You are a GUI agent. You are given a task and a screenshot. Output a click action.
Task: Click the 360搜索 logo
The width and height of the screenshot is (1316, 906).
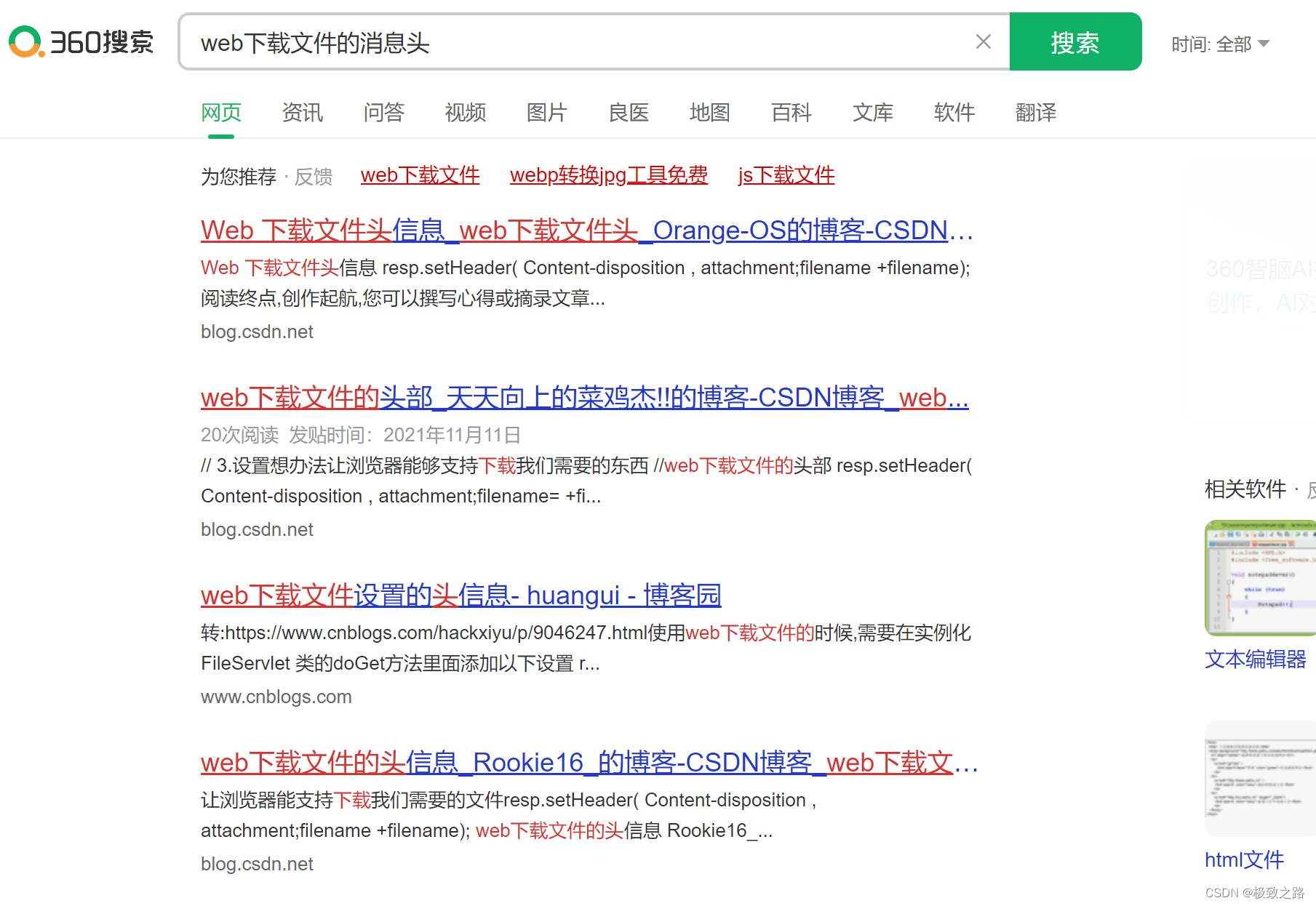[81, 42]
